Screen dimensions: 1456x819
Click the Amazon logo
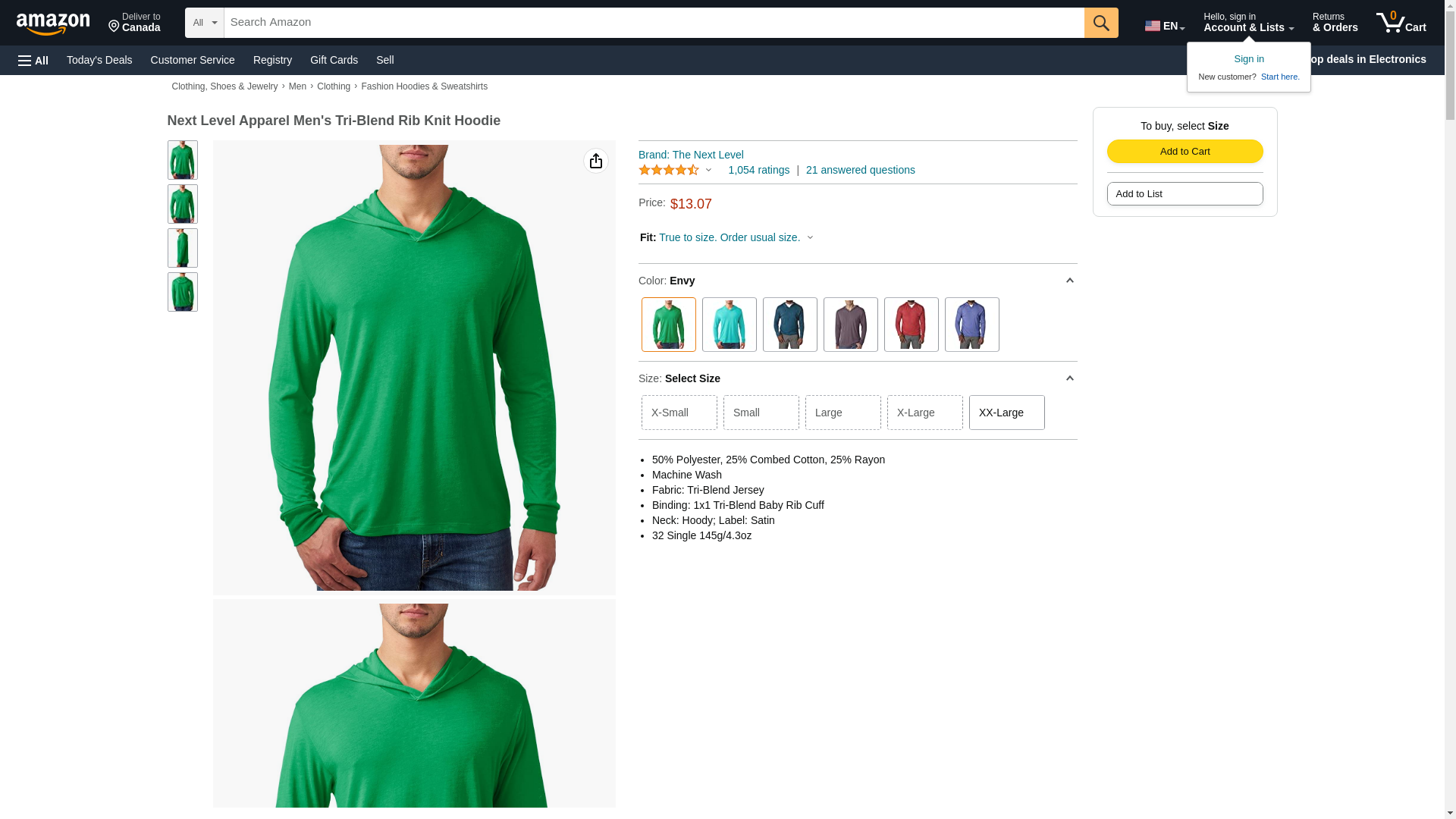tap(53, 24)
